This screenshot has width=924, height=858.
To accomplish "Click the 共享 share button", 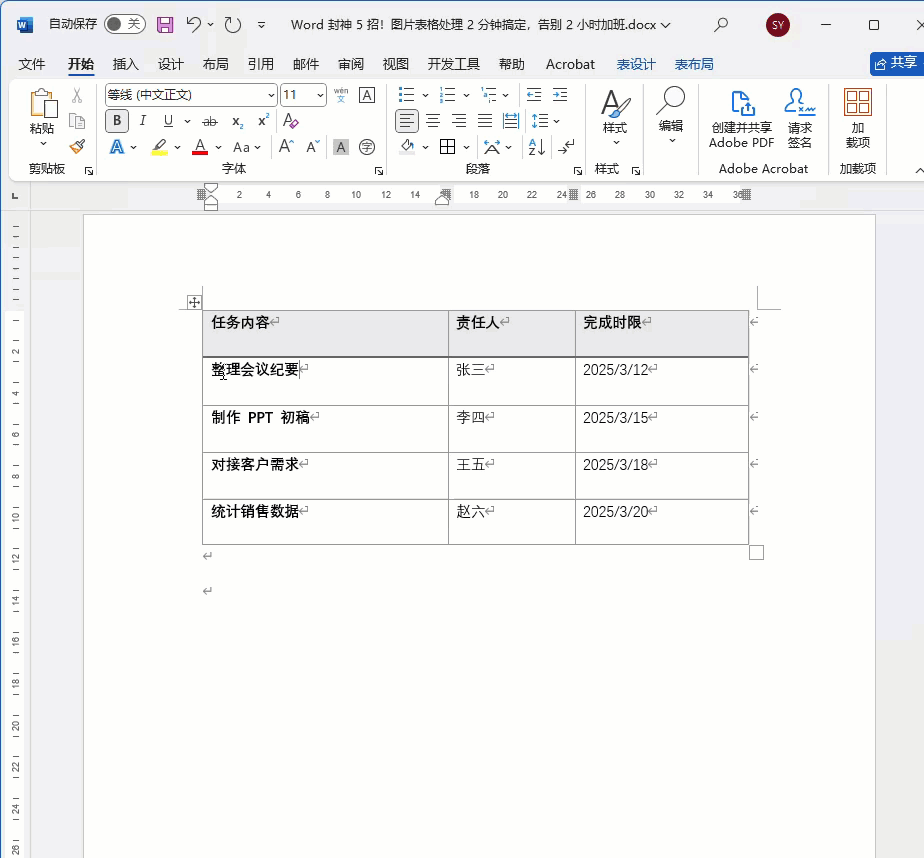I will (x=896, y=64).
